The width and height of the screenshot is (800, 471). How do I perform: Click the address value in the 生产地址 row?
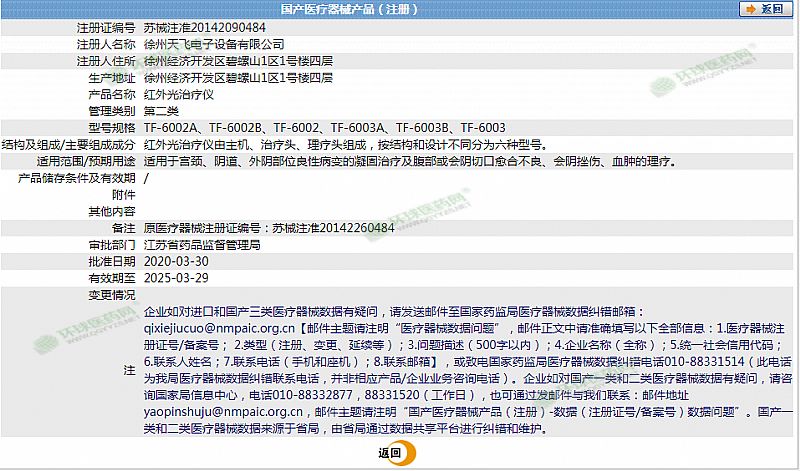(239, 78)
